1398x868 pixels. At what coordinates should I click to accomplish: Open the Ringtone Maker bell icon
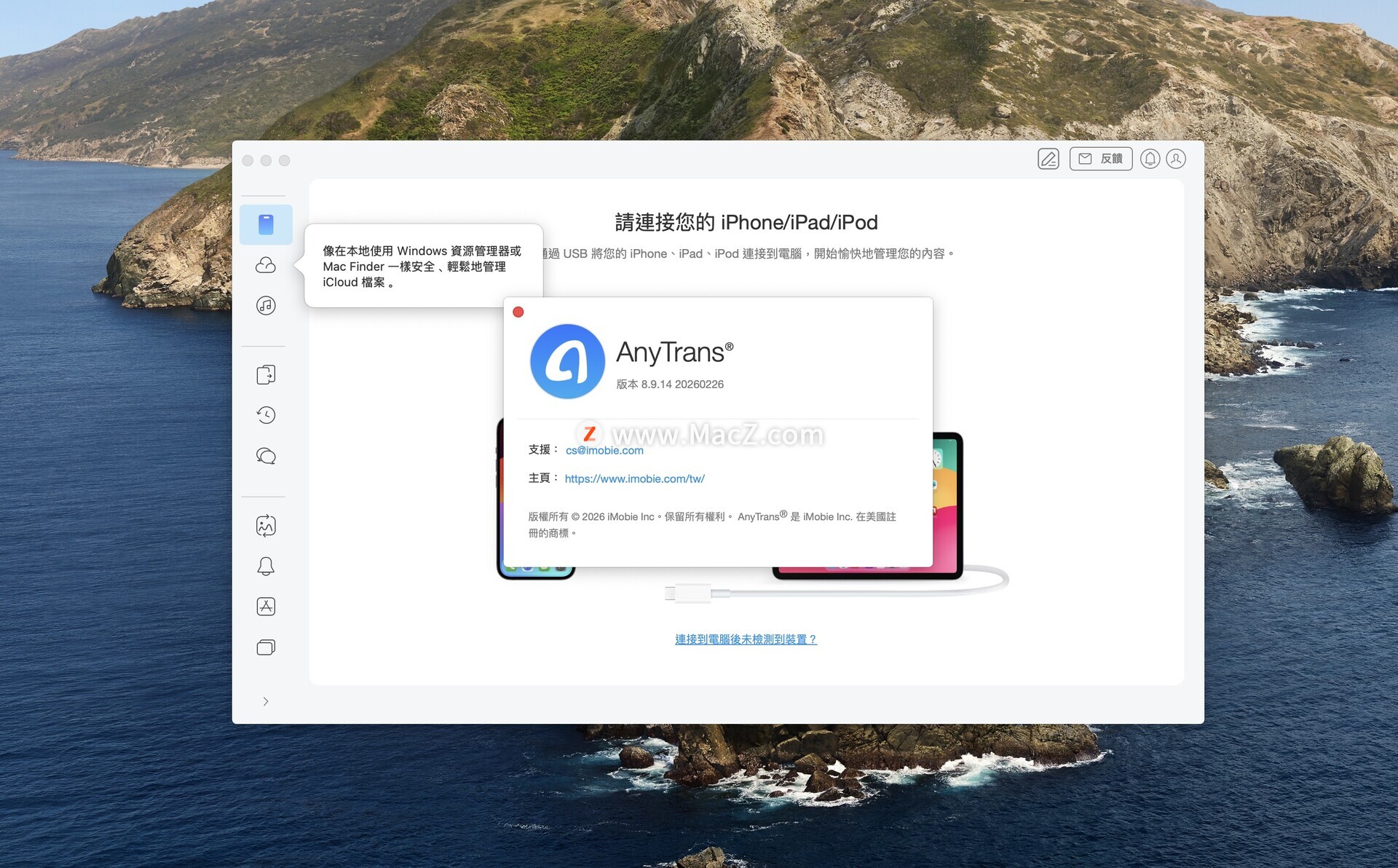266,566
